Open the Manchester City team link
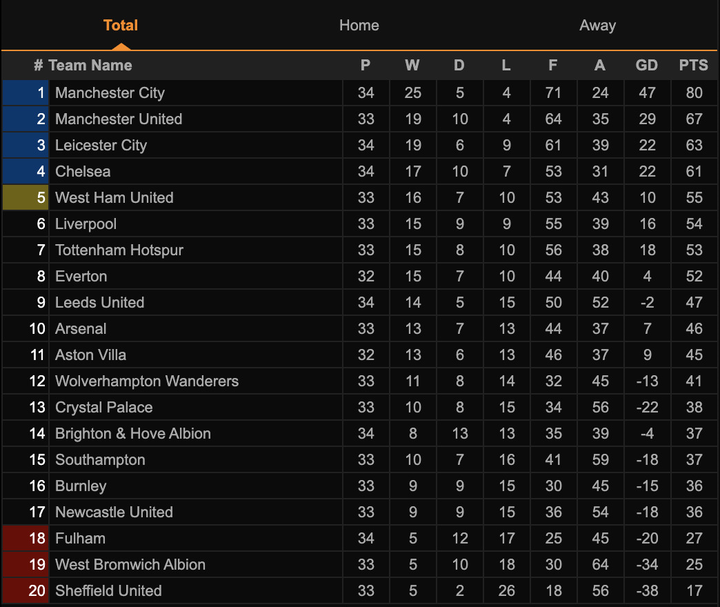720x607 pixels. pos(110,93)
